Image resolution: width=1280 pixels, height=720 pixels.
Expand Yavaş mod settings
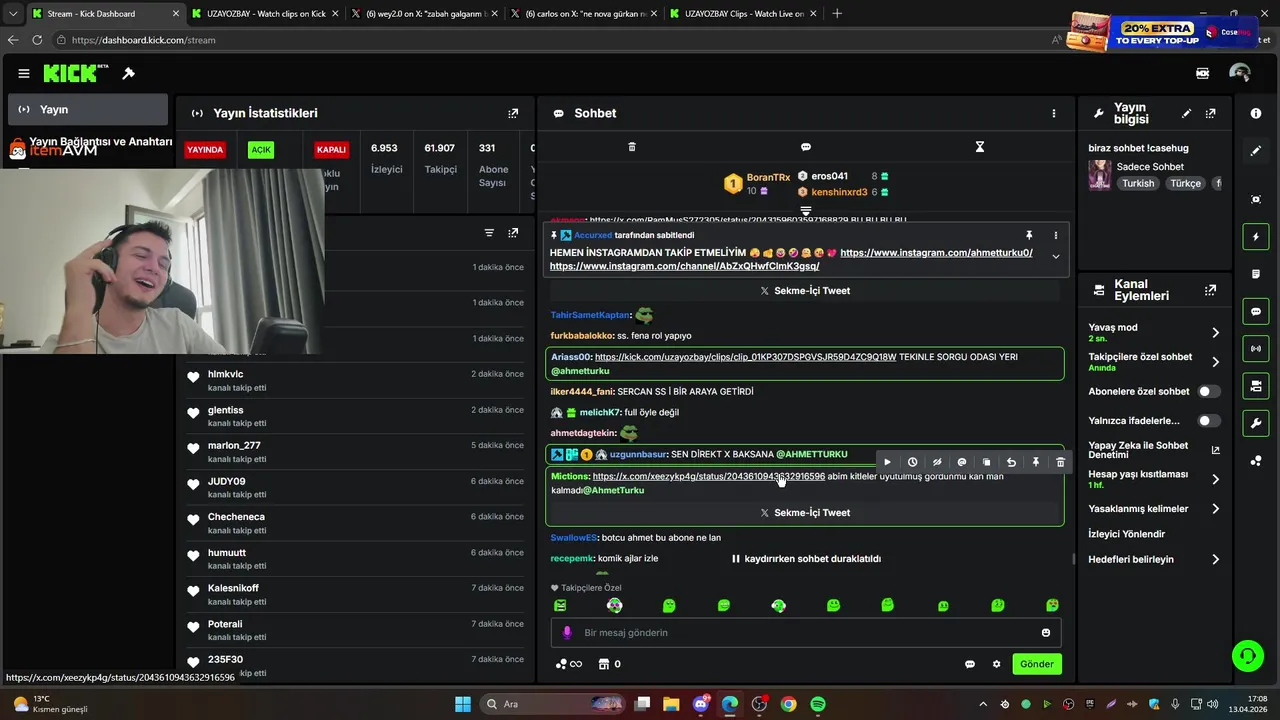coord(1215,332)
